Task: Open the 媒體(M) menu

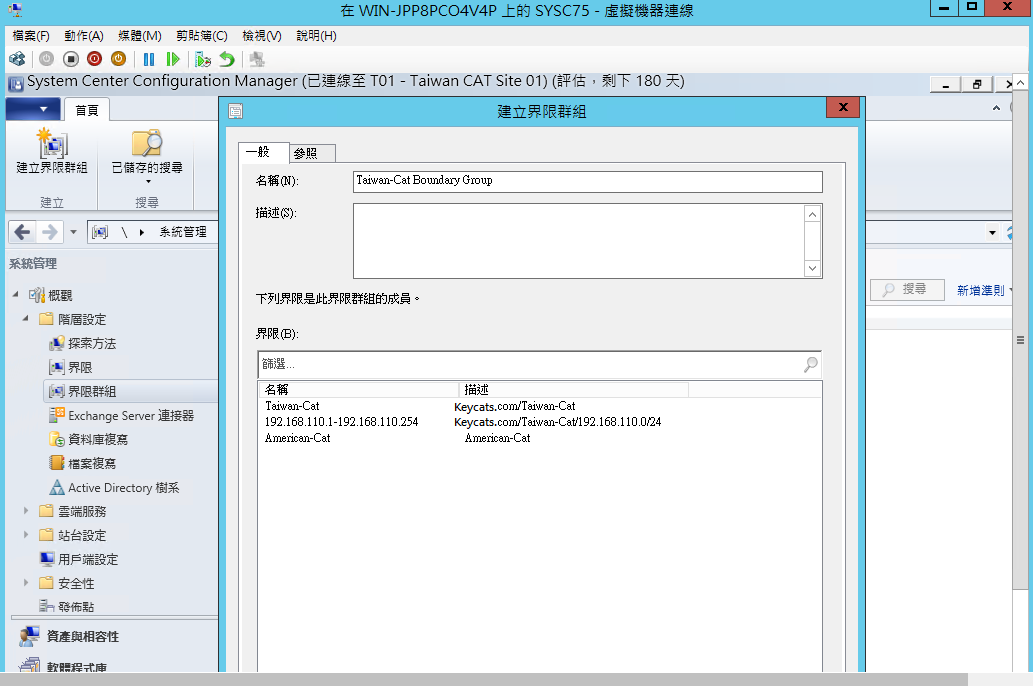Action: [x=140, y=36]
